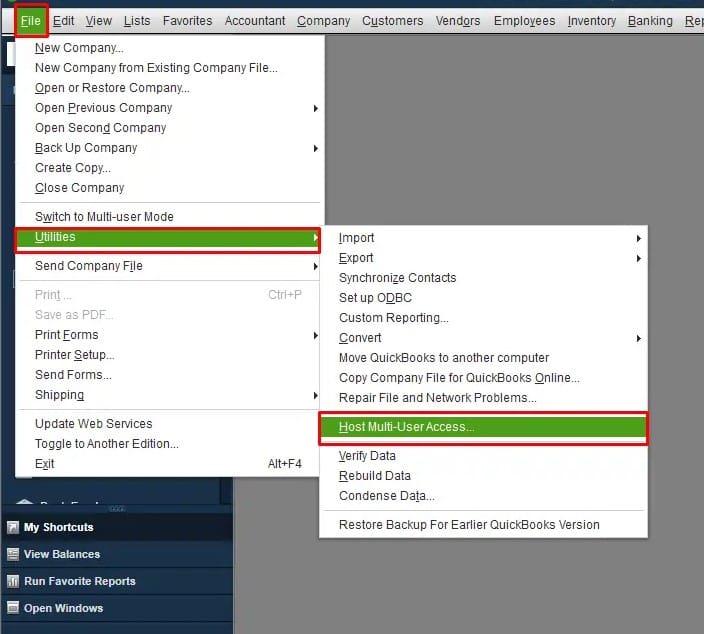The height and width of the screenshot is (634, 704).
Task: Expand the Shipping submenu
Action: click(x=169, y=395)
